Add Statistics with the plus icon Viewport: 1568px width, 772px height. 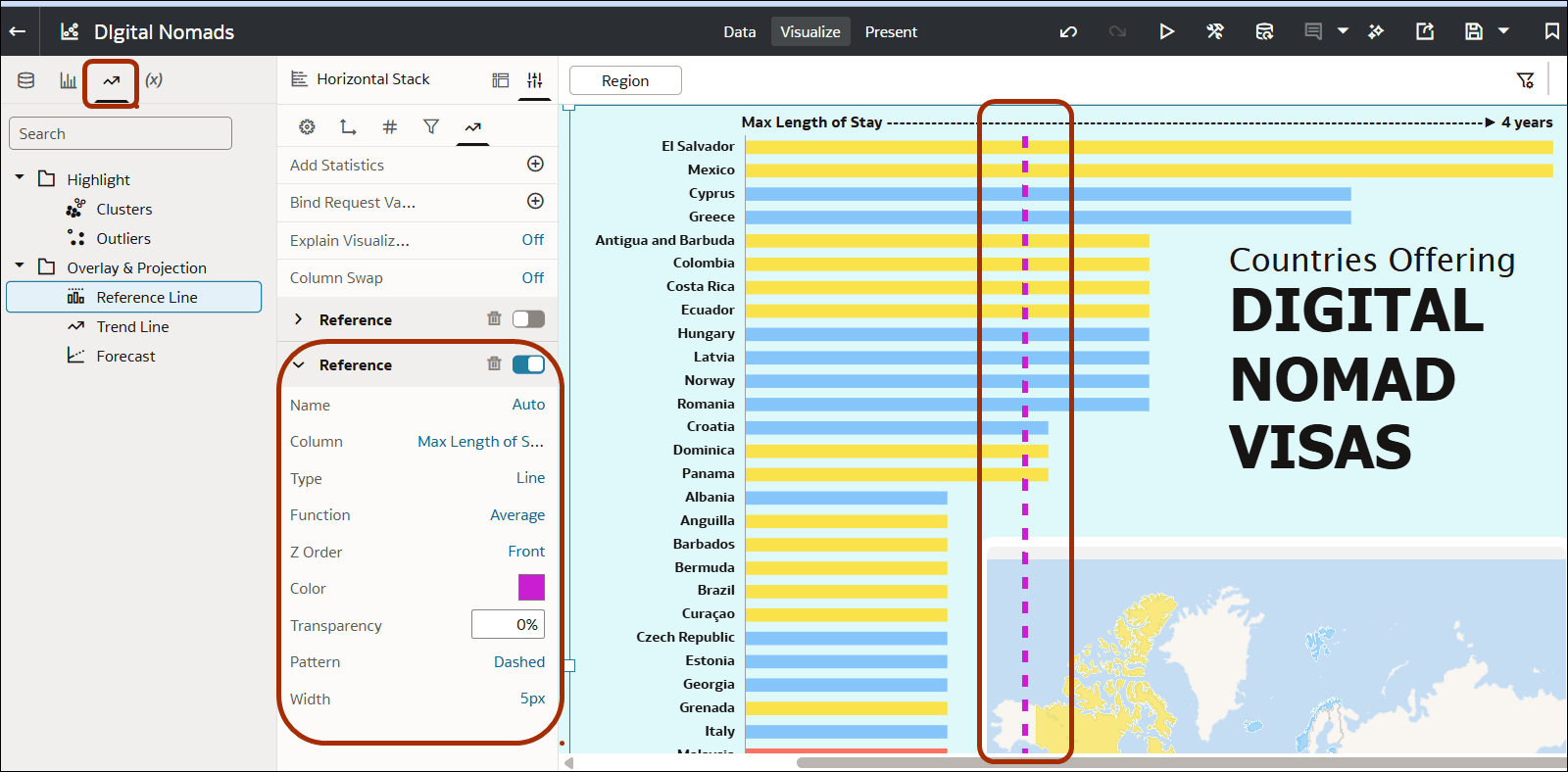(x=535, y=164)
